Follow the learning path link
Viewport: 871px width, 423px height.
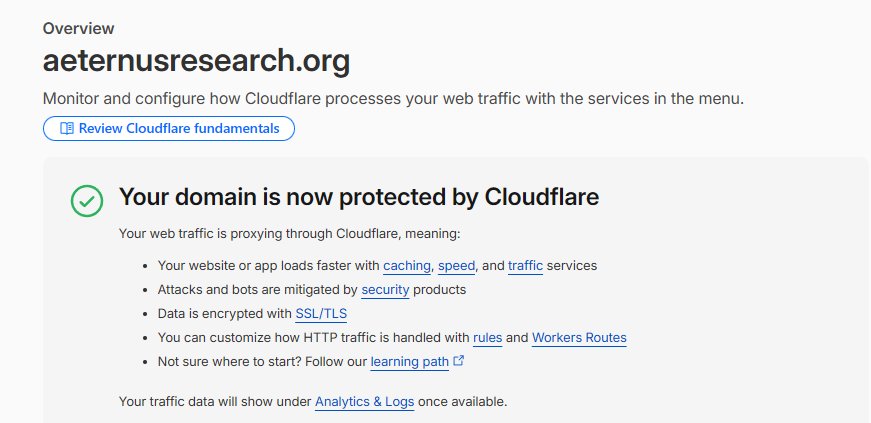pos(410,362)
